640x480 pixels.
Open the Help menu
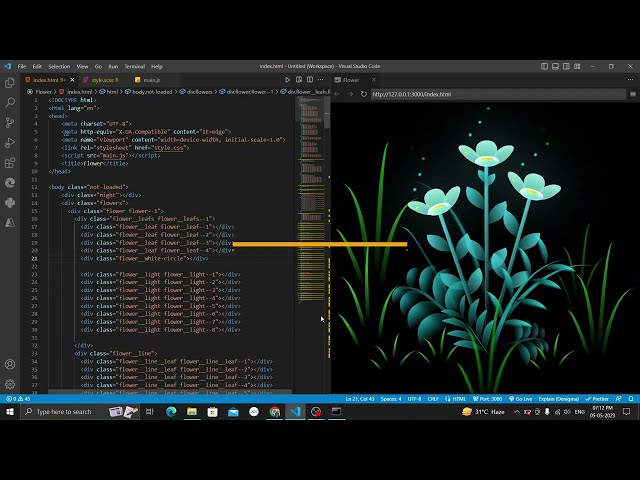[157, 66]
